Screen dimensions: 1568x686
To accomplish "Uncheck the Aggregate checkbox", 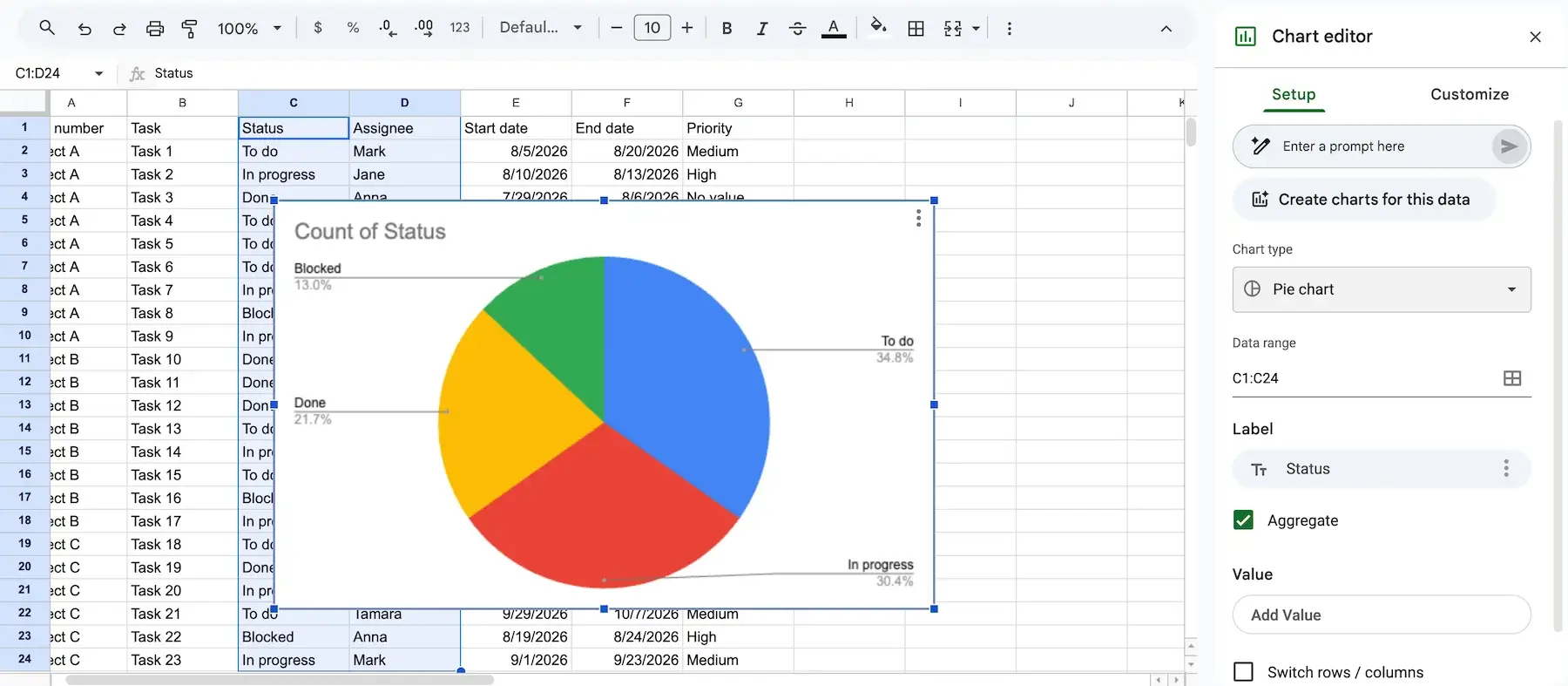I will [x=1244, y=520].
